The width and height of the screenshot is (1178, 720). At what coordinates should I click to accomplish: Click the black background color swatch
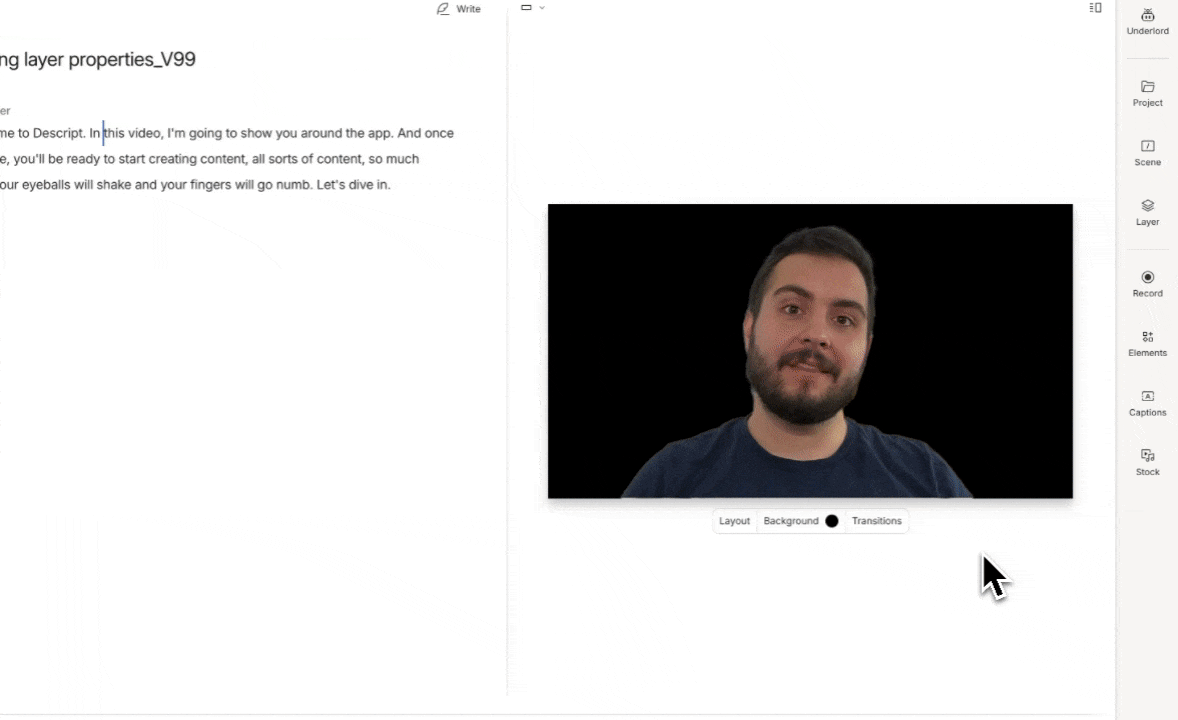[831, 521]
